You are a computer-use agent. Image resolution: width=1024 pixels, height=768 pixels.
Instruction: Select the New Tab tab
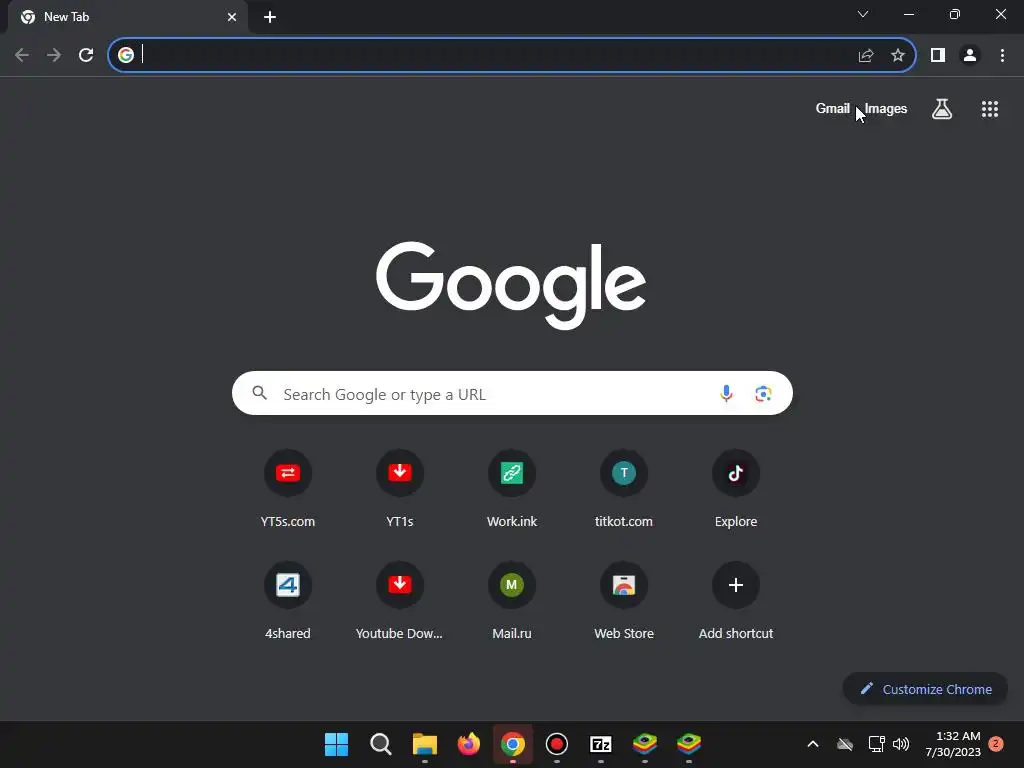click(x=127, y=17)
